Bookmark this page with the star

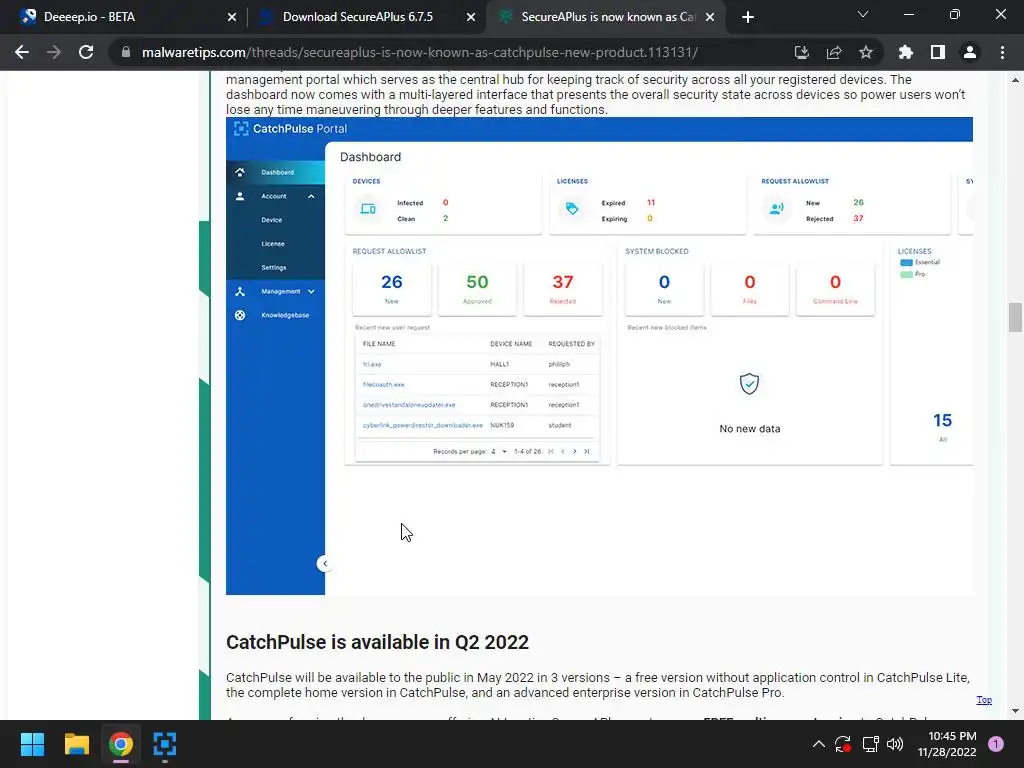pos(866,52)
